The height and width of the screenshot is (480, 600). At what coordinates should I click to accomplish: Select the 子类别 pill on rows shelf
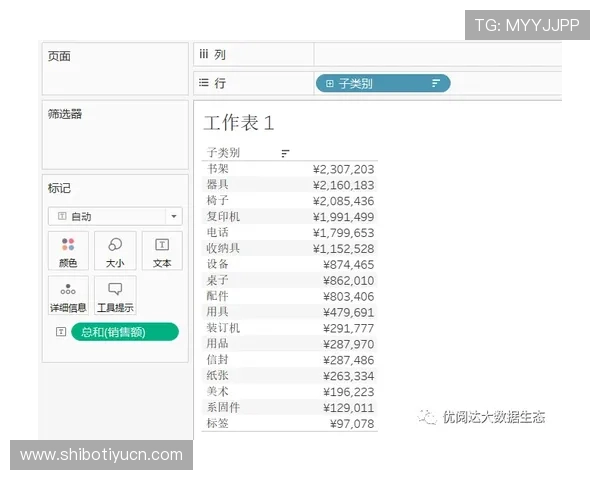(x=383, y=83)
